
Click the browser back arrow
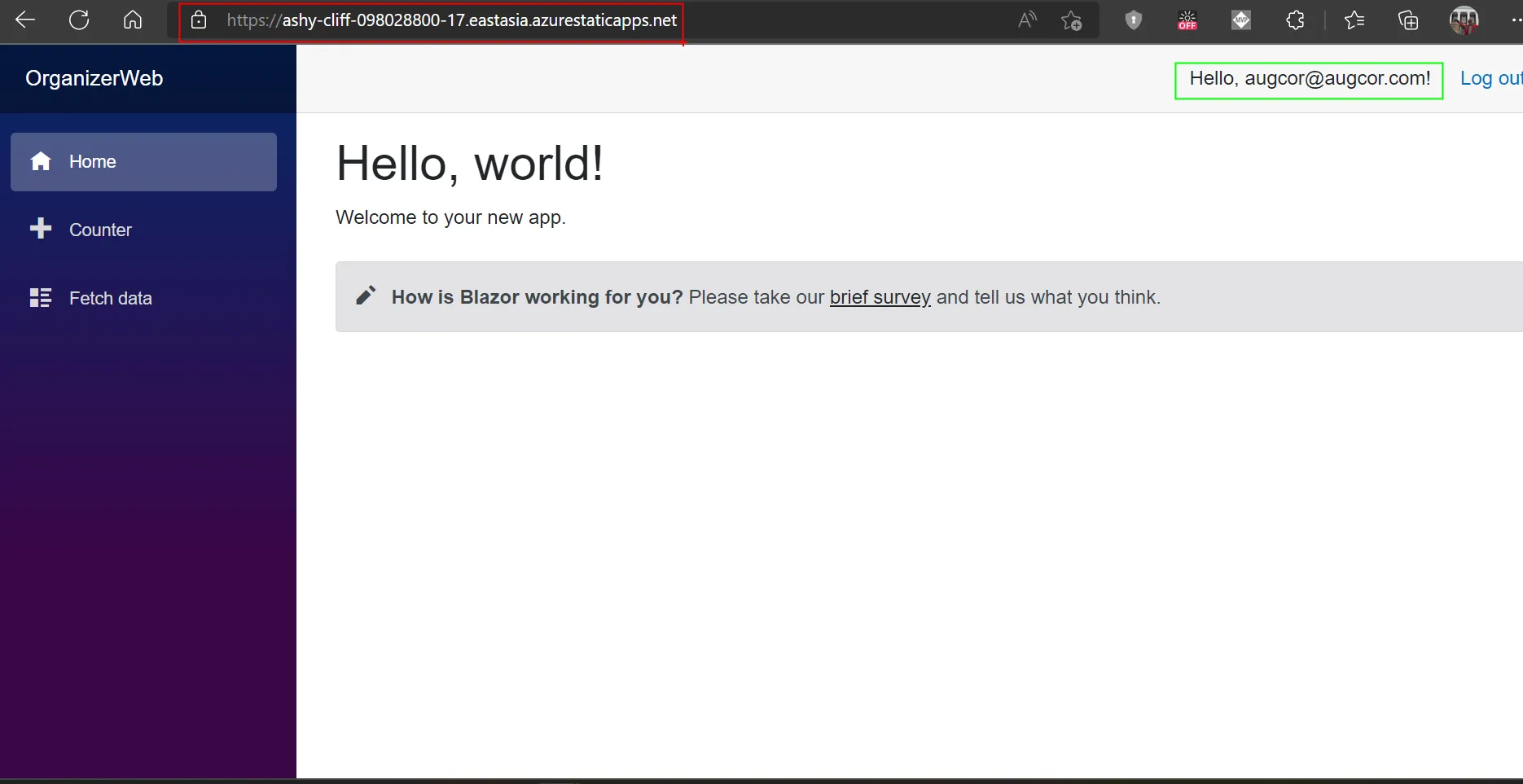click(x=25, y=20)
